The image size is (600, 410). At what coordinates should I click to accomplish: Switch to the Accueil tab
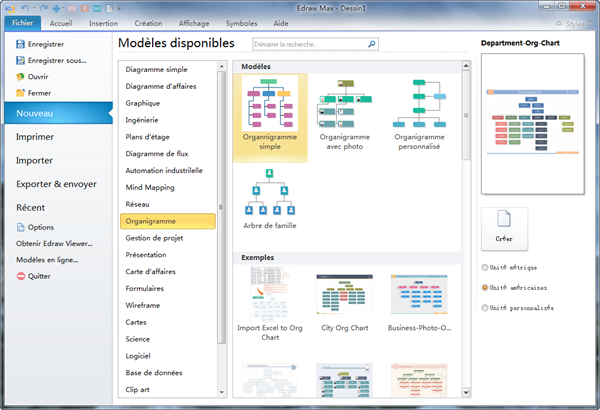[x=61, y=23]
